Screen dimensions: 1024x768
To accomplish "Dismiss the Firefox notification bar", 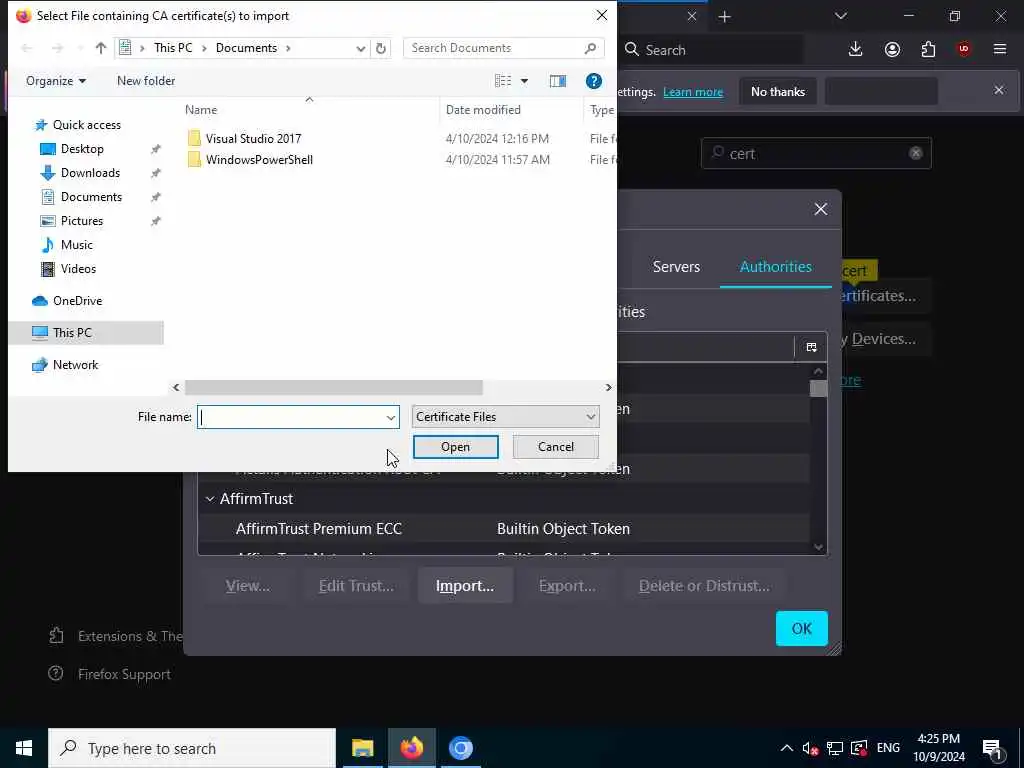I will pos(999,90).
